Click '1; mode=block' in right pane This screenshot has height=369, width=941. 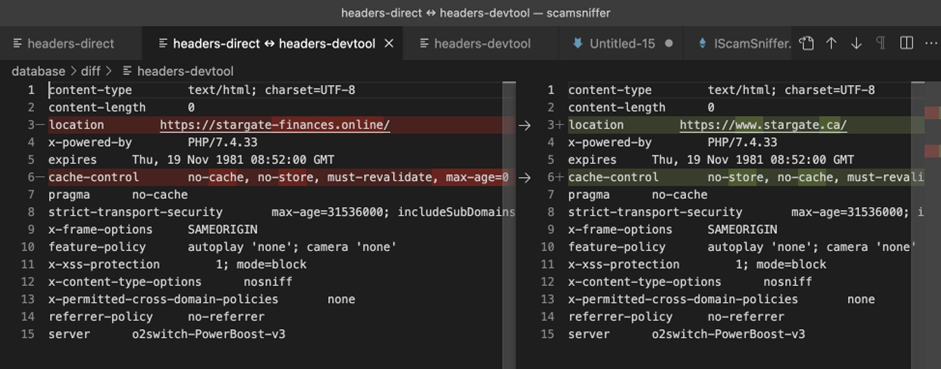pos(781,265)
